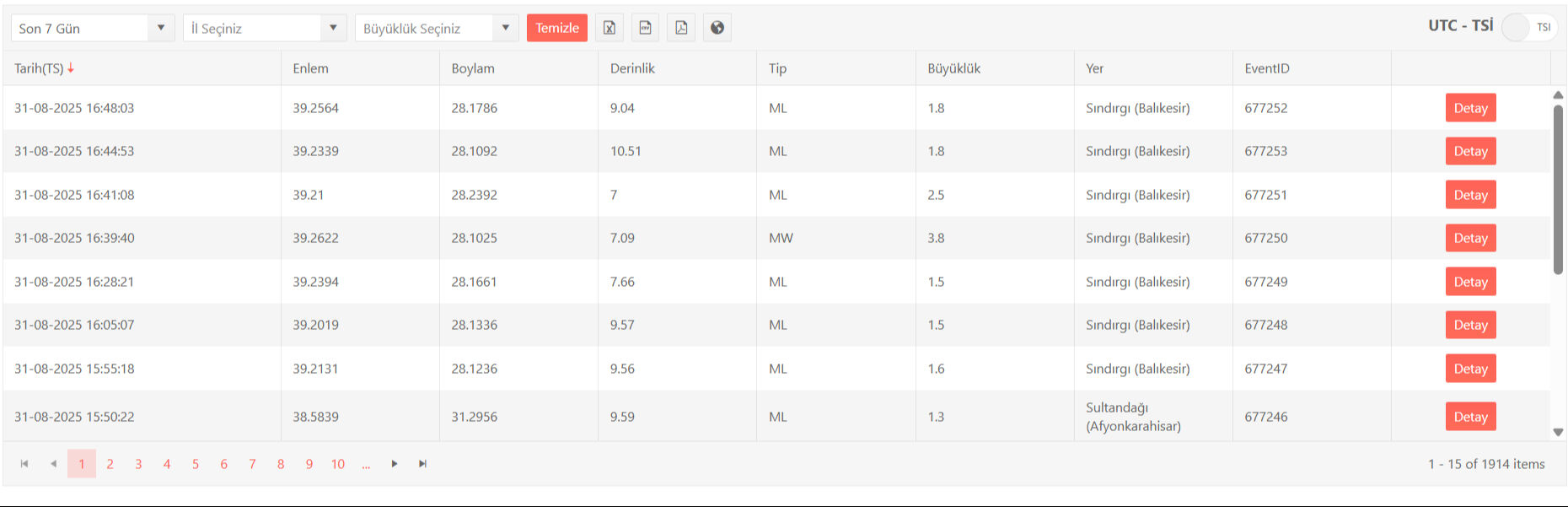This screenshot has height=507, width=1568.
Task: Go to the previous page arrow
Action: coord(53,464)
